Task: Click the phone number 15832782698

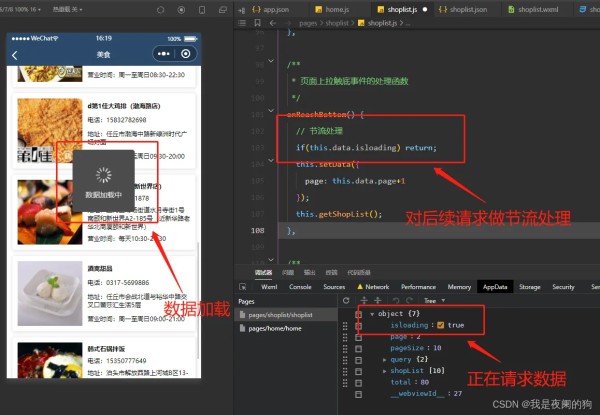Action: (x=126, y=120)
